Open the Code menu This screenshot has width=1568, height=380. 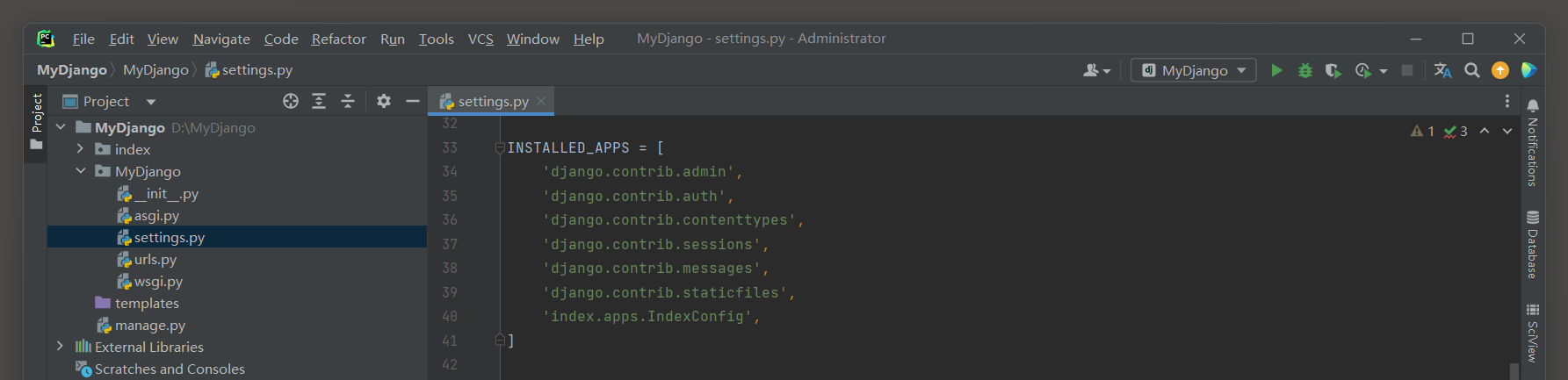(x=281, y=39)
